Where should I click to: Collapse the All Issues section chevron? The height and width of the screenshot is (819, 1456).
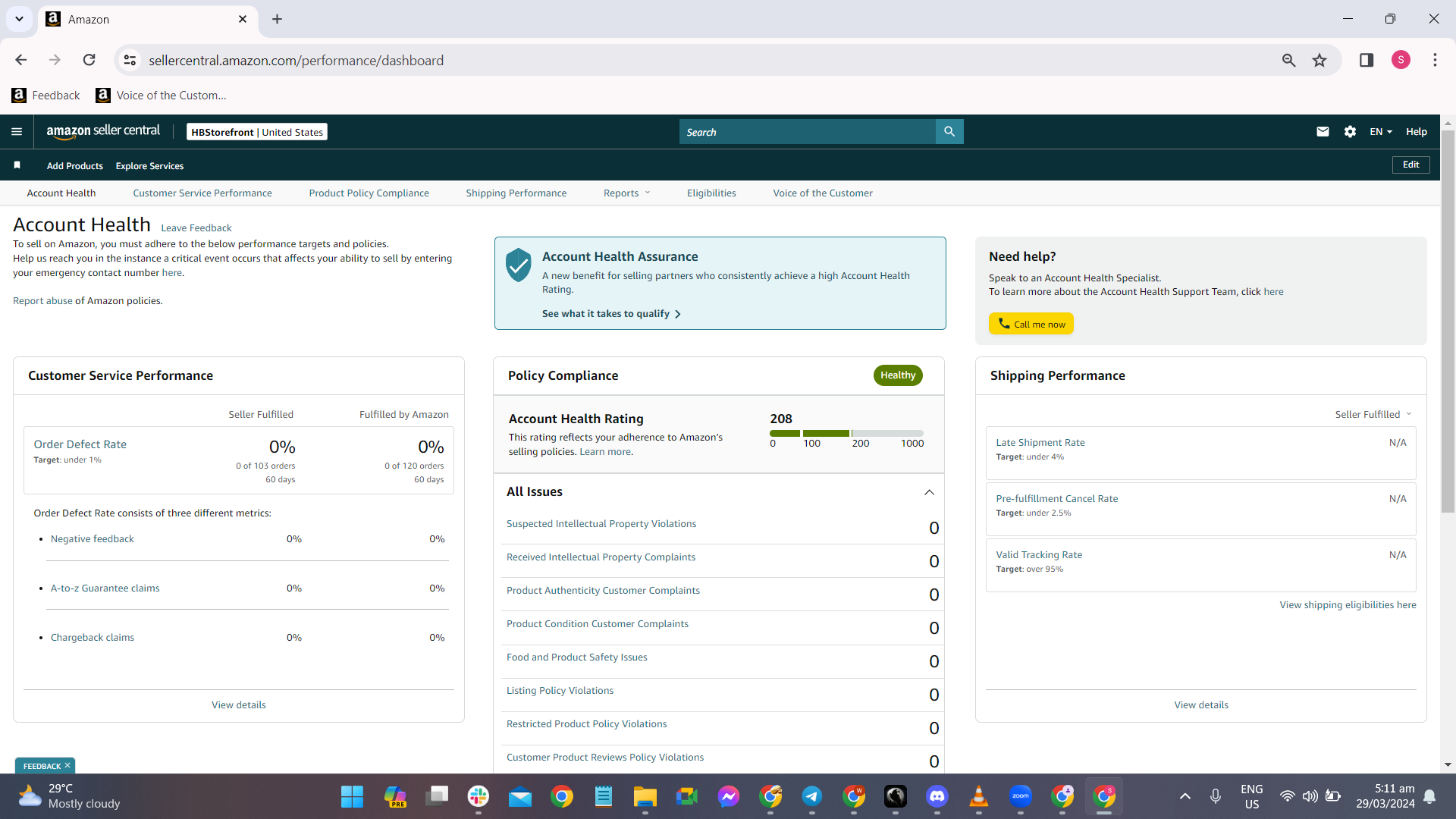[929, 492]
